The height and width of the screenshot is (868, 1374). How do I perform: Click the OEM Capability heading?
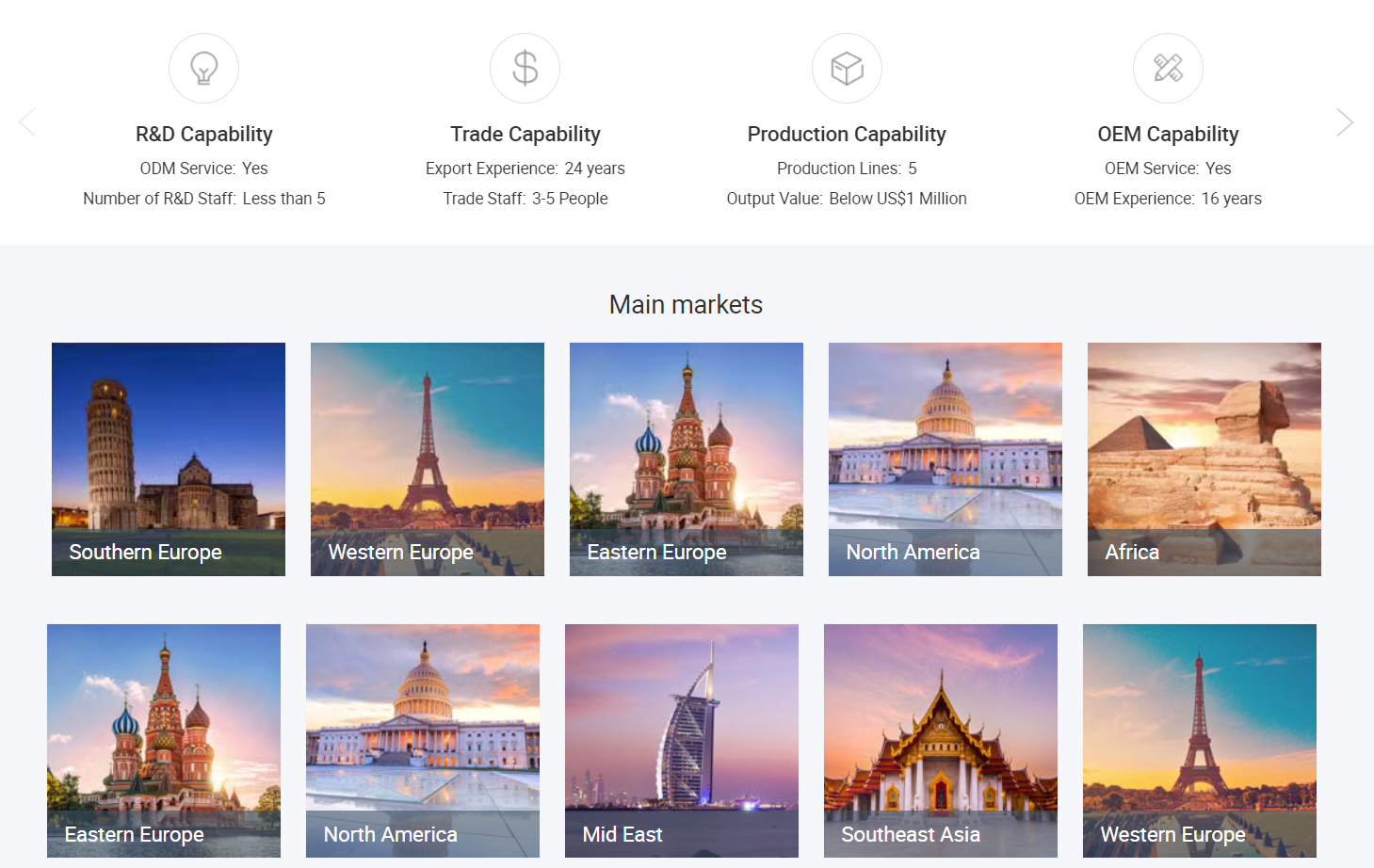click(1168, 135)
